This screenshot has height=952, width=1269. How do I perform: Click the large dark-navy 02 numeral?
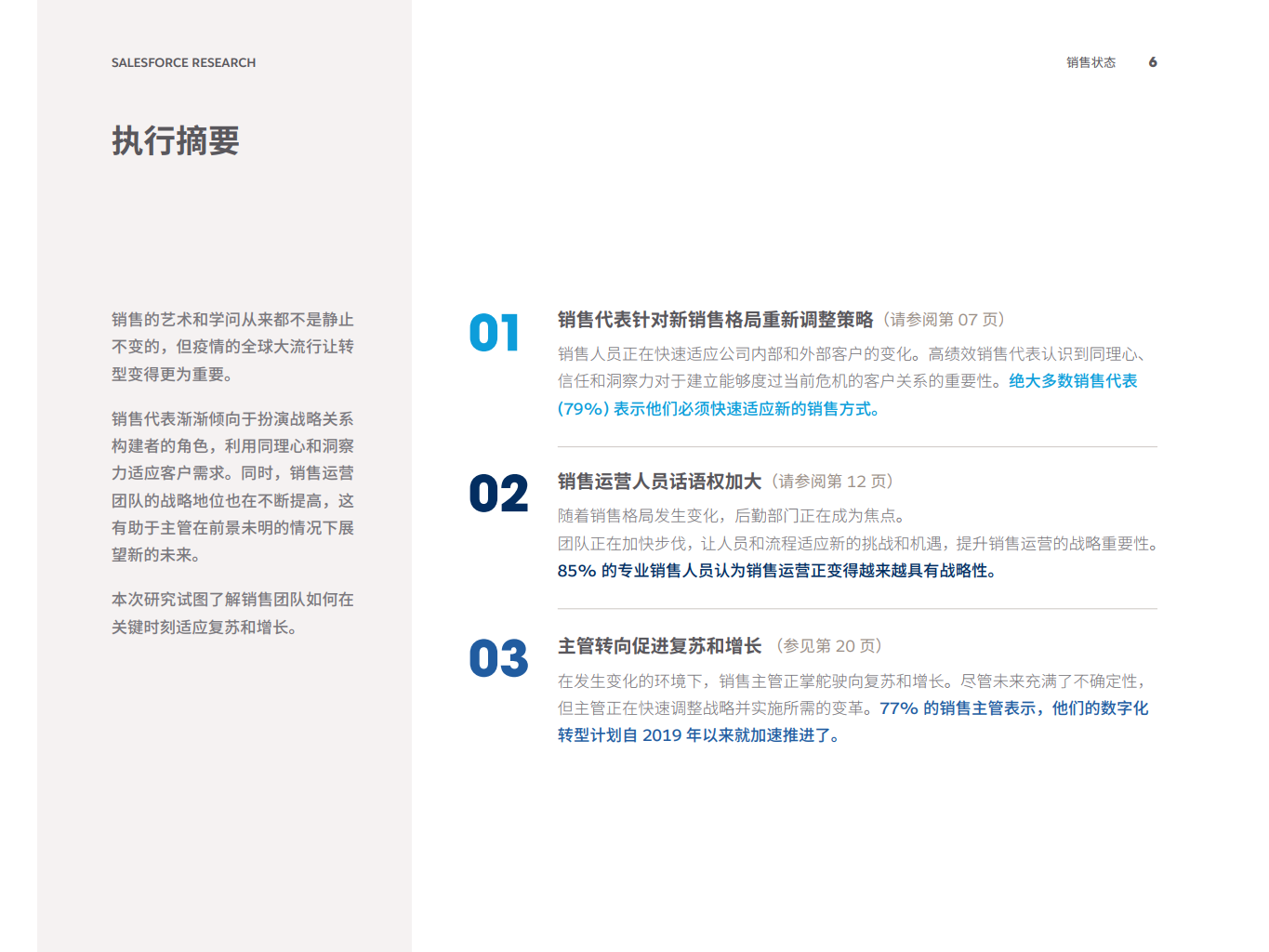pyautogui.click(x=498, y=494)
